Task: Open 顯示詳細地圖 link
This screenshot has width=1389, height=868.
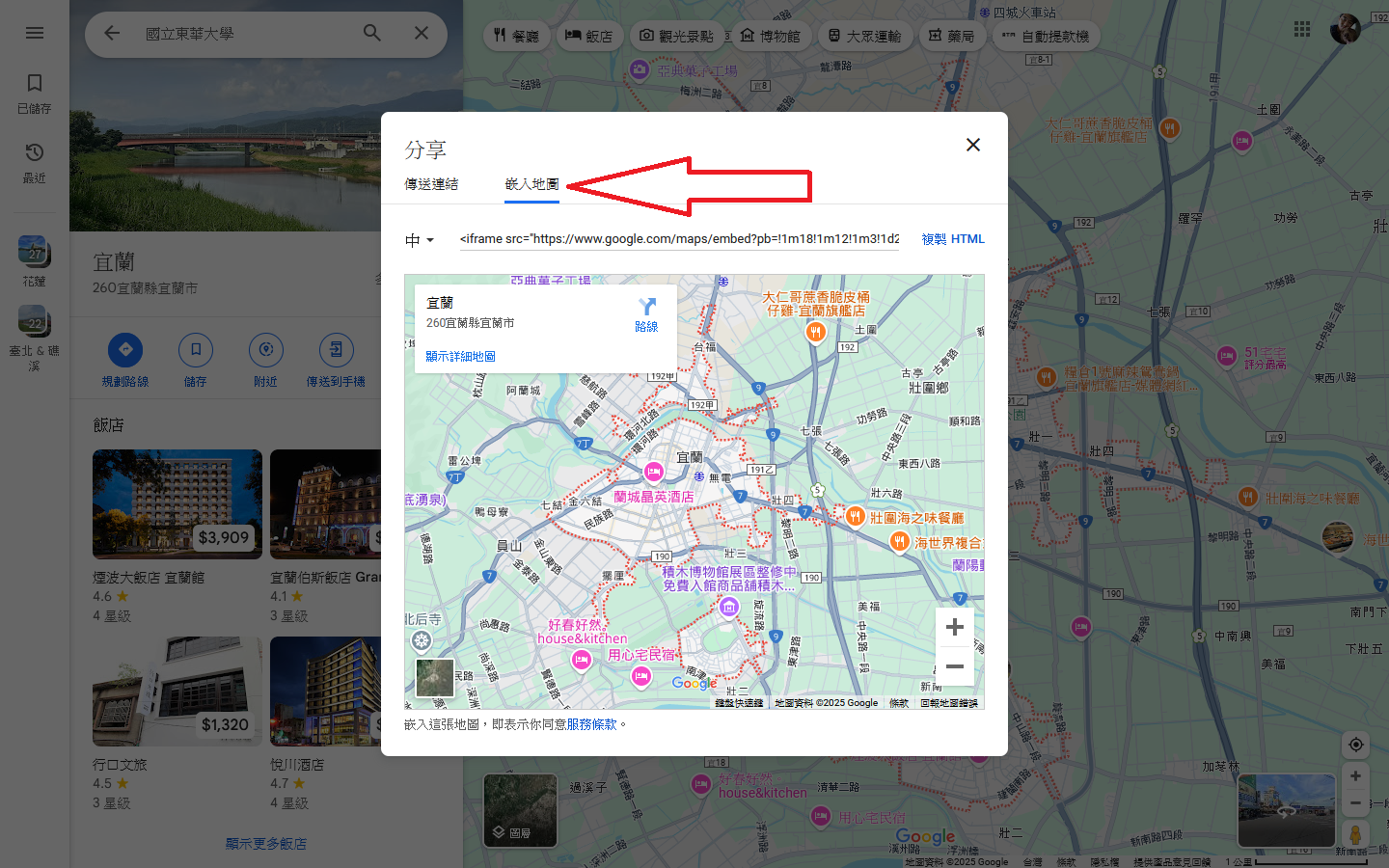Action: click(x=460, y=357)
